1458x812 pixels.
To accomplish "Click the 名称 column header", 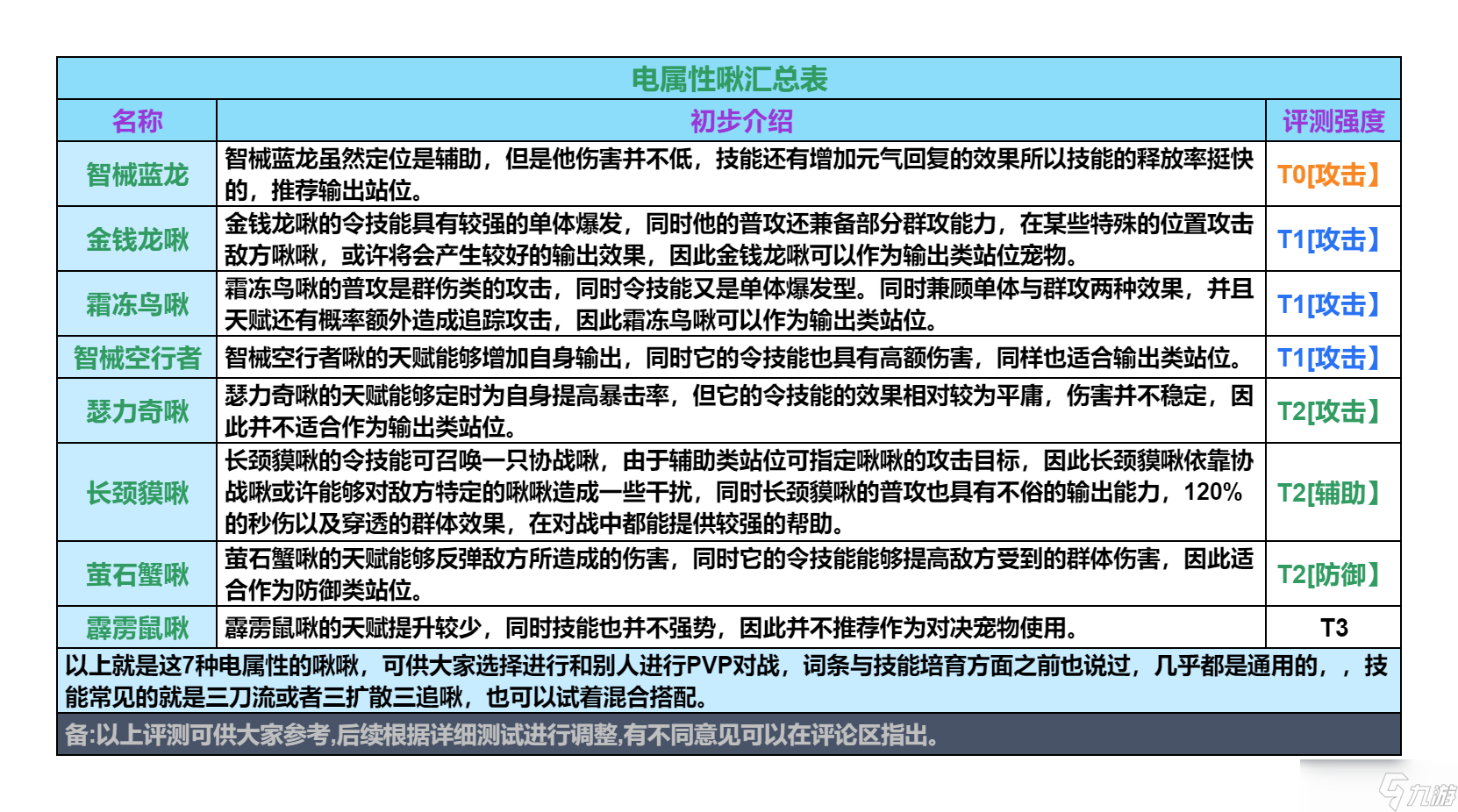I will point(137,121).
